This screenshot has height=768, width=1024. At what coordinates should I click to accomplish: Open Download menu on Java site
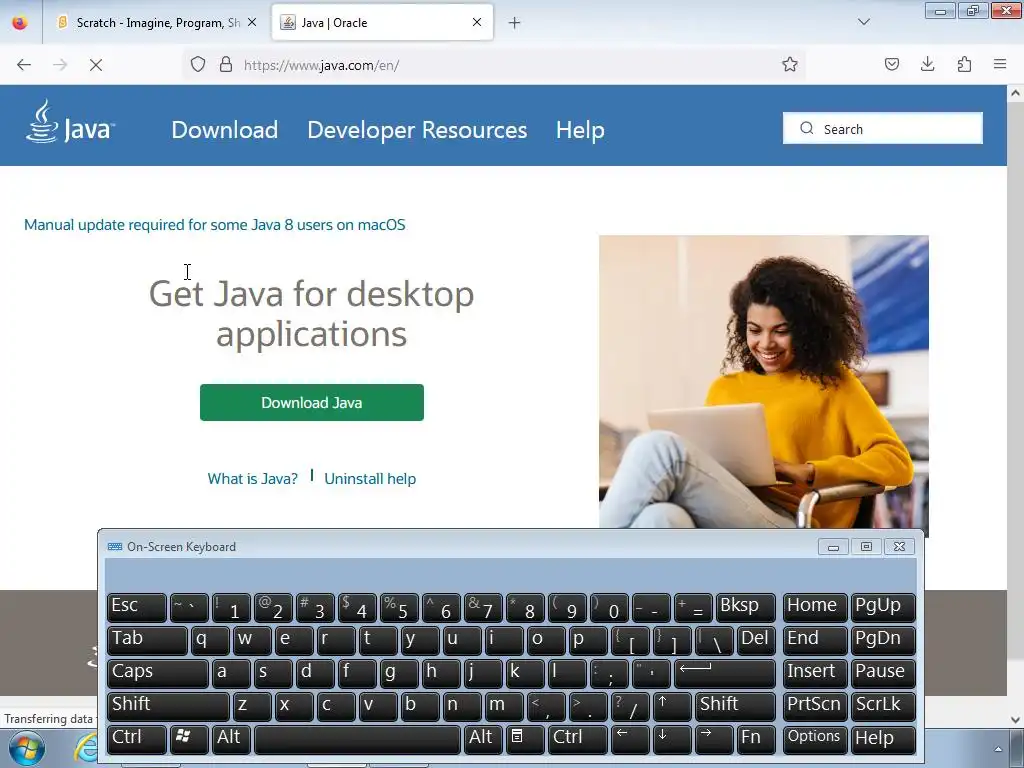225,130
